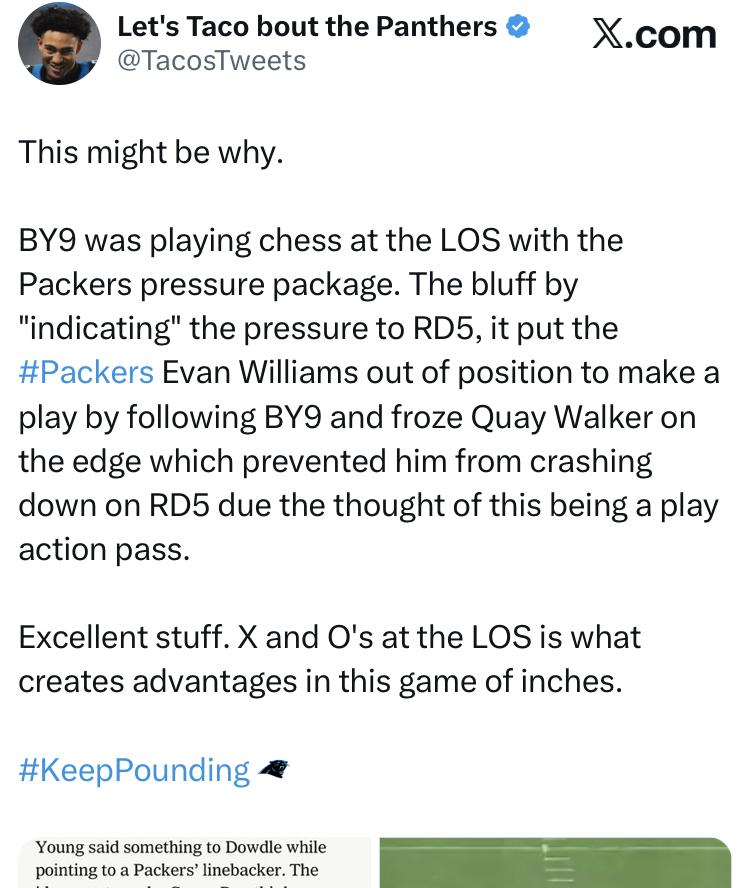
Task: Open the author's profile picture
Action: coord(59,43)
